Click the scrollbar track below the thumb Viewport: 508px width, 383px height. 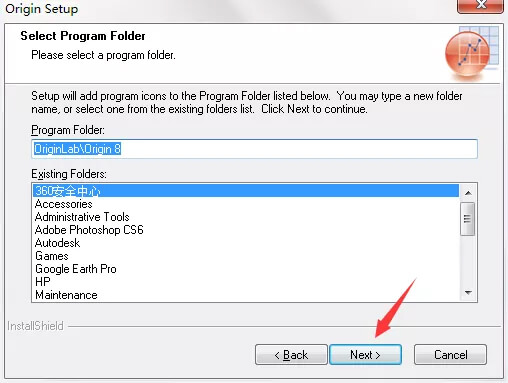[x=468, y=261]
